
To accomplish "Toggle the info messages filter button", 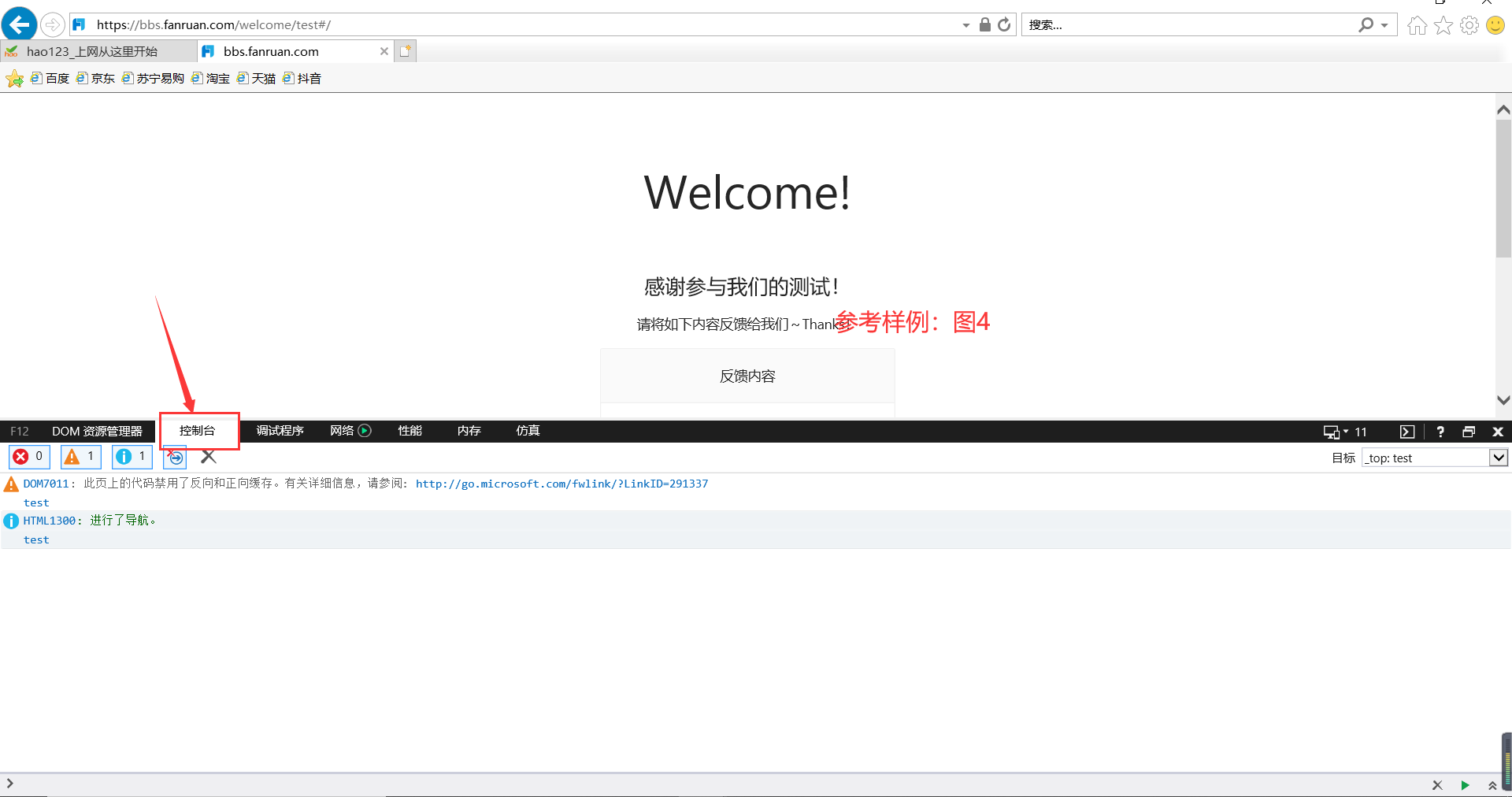I will (132, 457).
